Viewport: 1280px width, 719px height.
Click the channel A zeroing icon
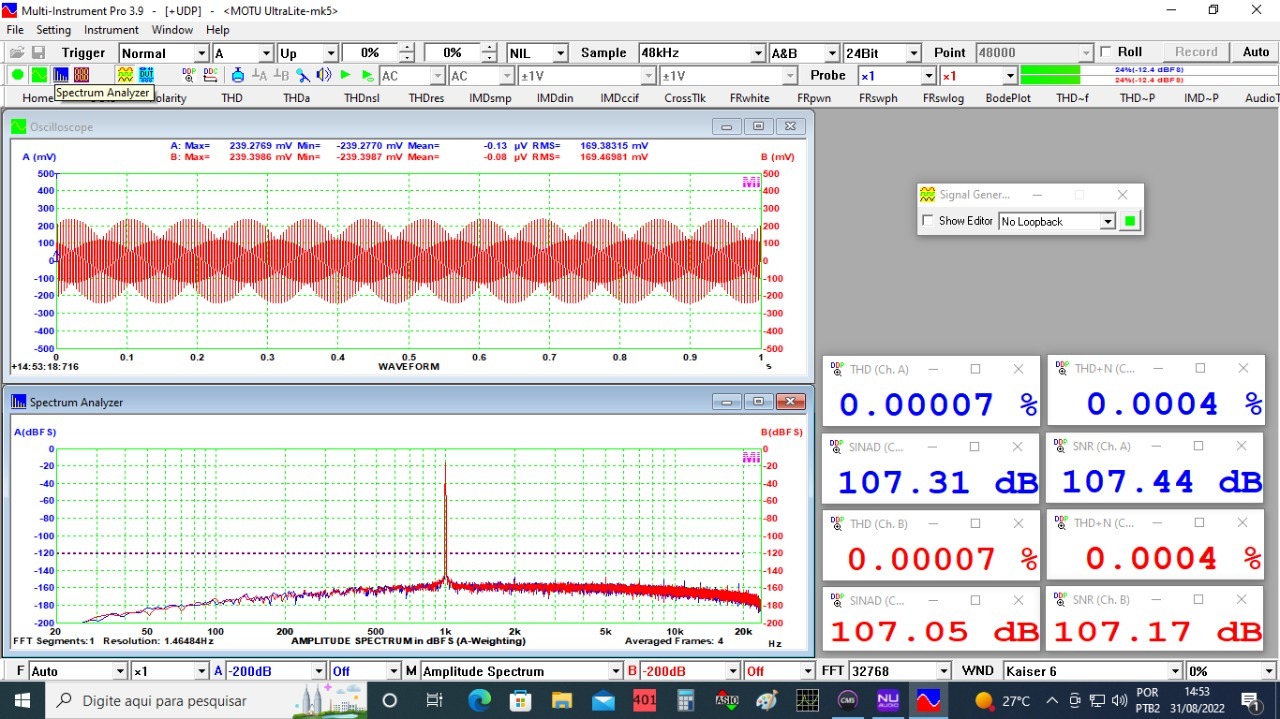[x=259, y=75]
